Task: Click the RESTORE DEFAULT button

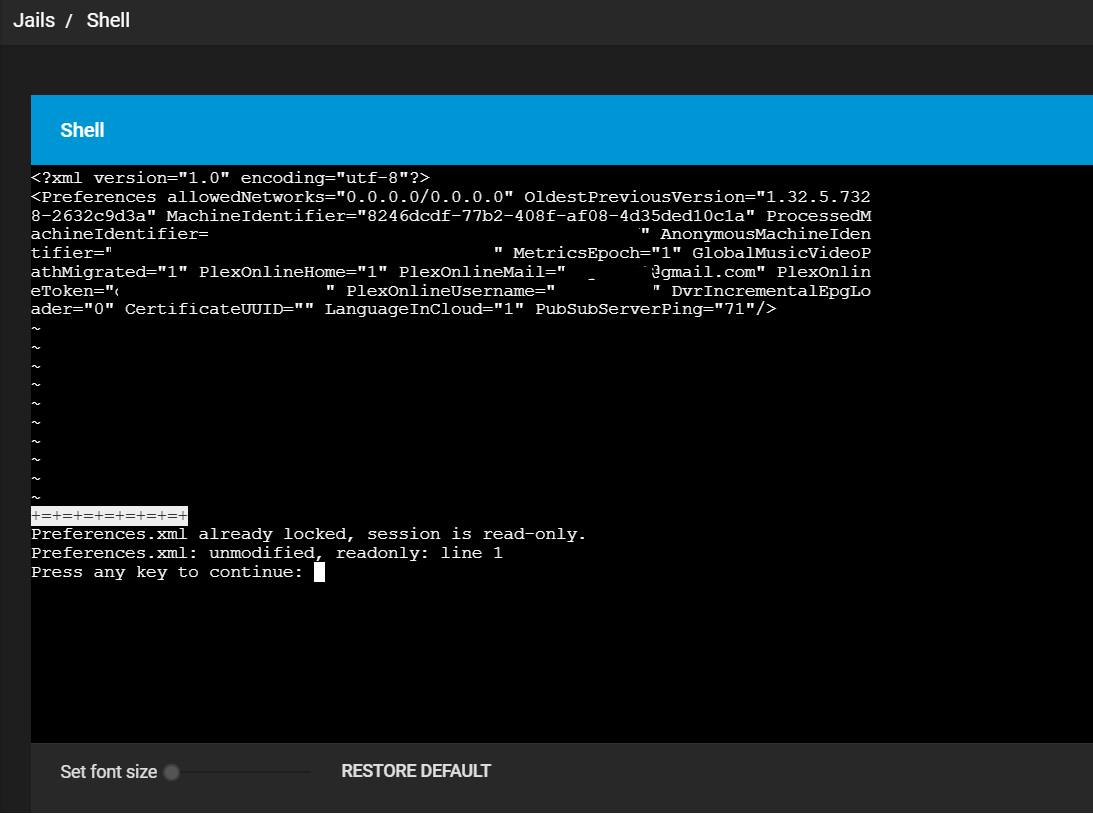Action: (415, 771)
